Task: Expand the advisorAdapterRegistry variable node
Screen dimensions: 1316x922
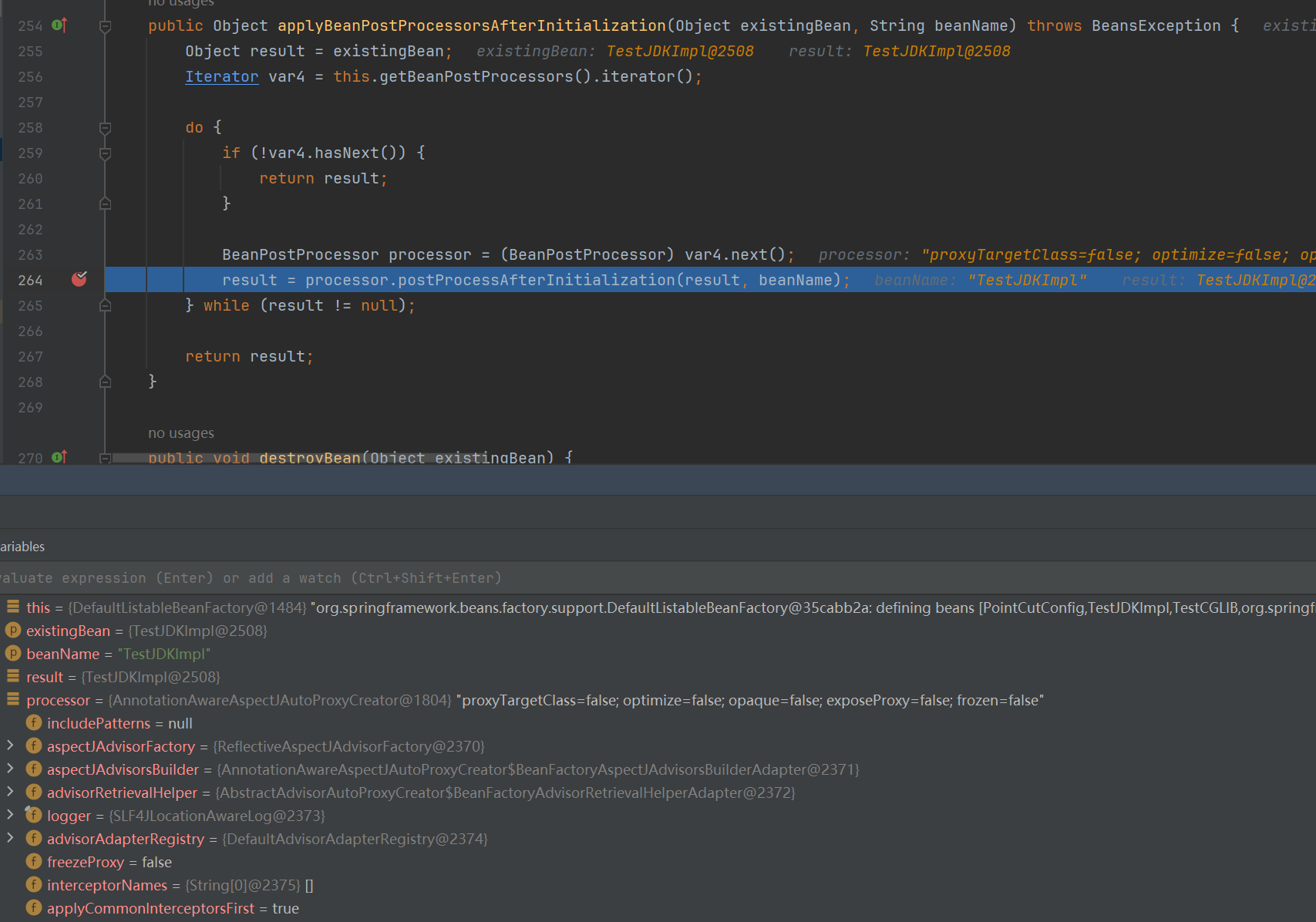Action: click(x=10, y=838)
